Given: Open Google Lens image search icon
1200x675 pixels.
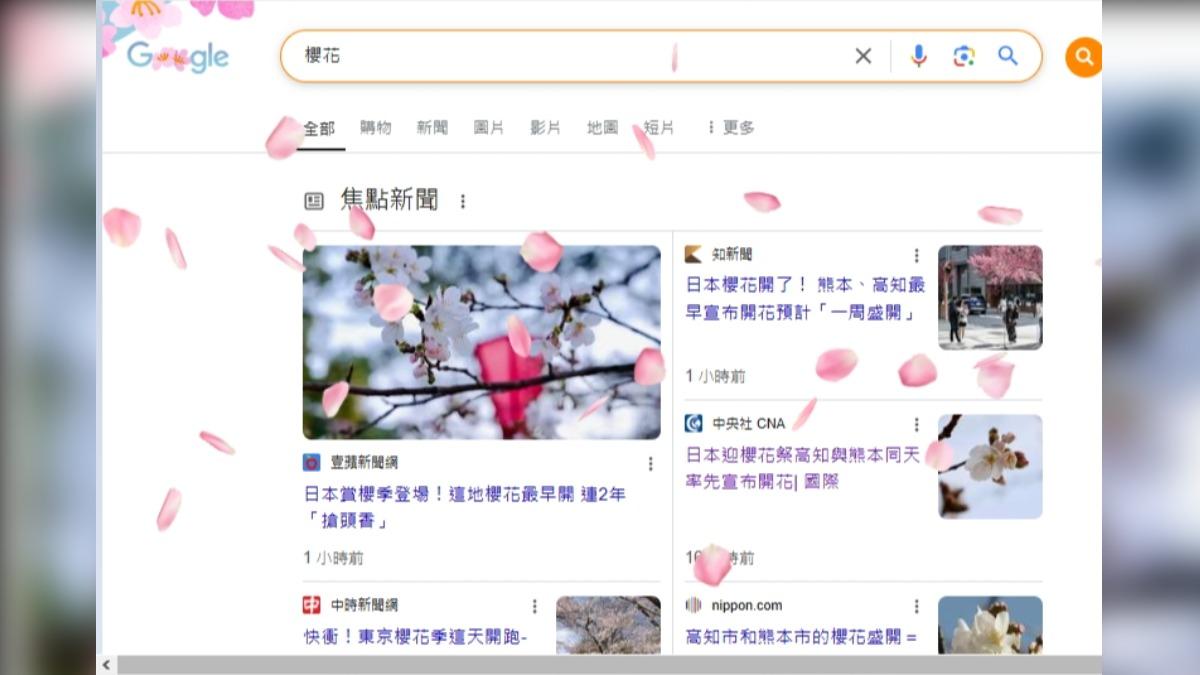Looking at the screenshot, I should click(963, 56).
